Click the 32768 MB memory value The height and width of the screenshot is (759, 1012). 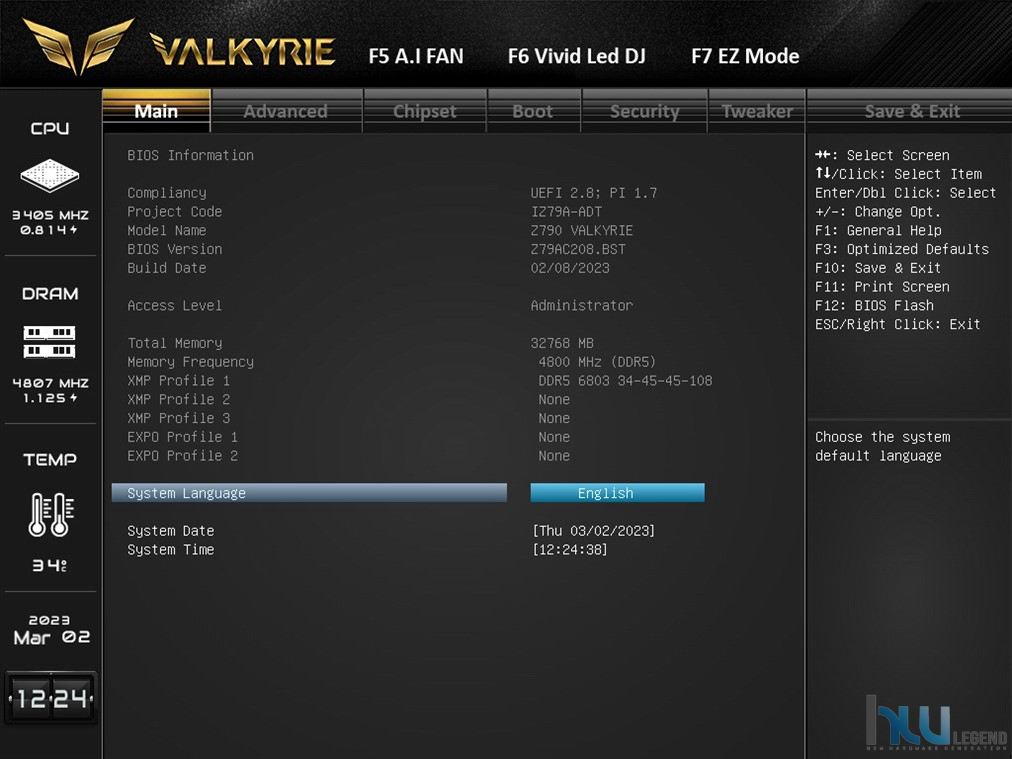562,343
